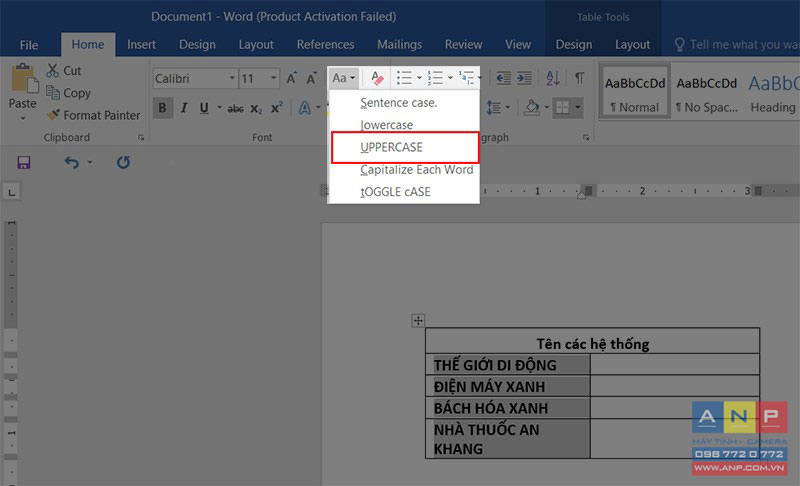Decrease indent icon
800x486 pixels.
(504, 78)
